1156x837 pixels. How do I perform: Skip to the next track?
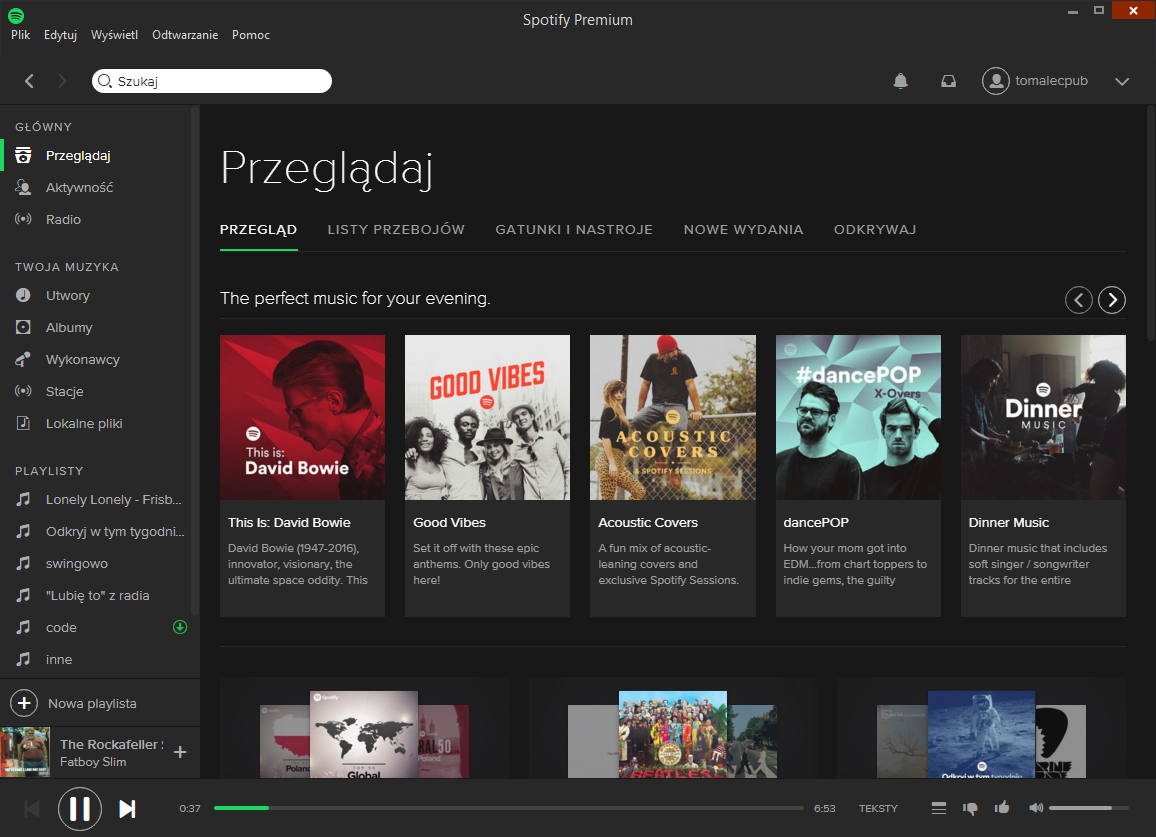[127, 809]
